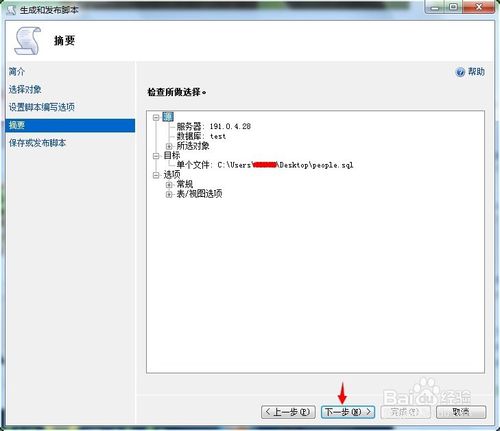Expand the 表/视图选项 node
The image size is (500, 431).
coord(169,194)
